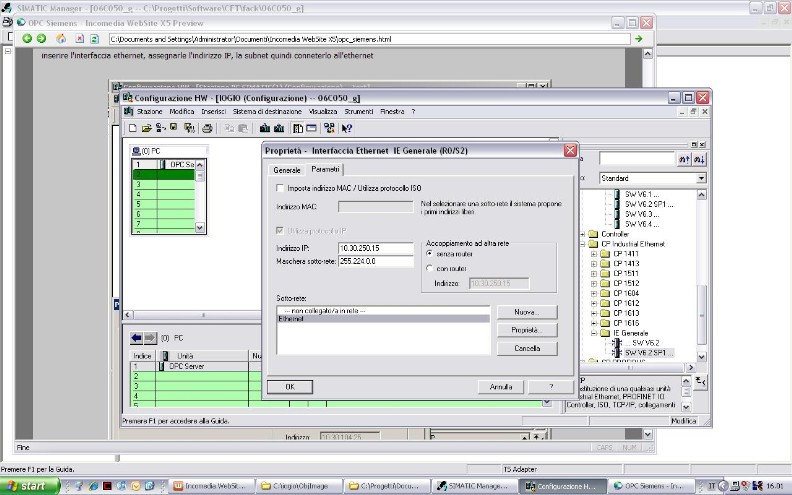Image resolution: width=792 pixels, height=495 pixels.
Task: Click the Annulla button
Action: tap(501, 387)
